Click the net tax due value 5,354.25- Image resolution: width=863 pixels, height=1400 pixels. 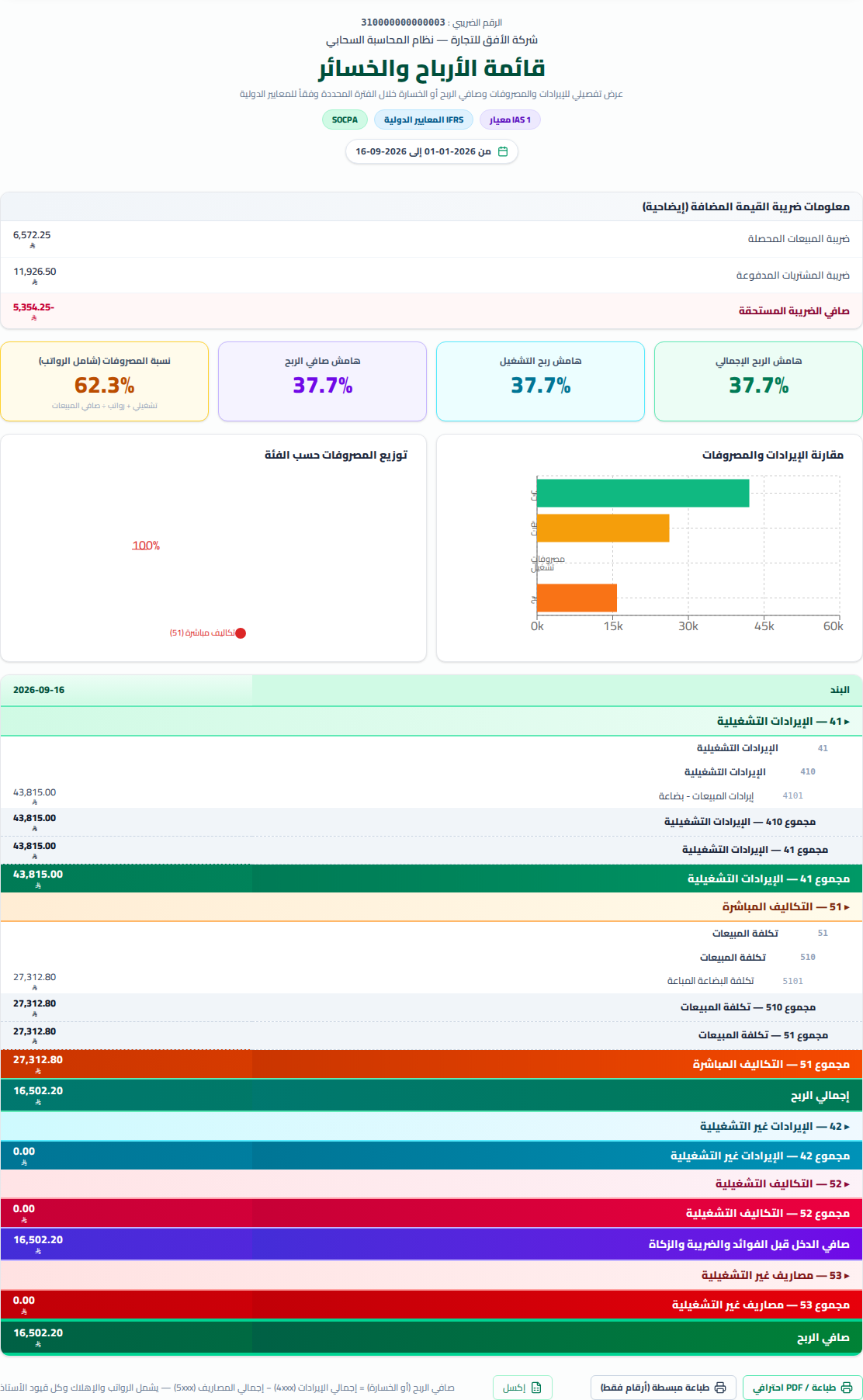click(x=33, y=307)
